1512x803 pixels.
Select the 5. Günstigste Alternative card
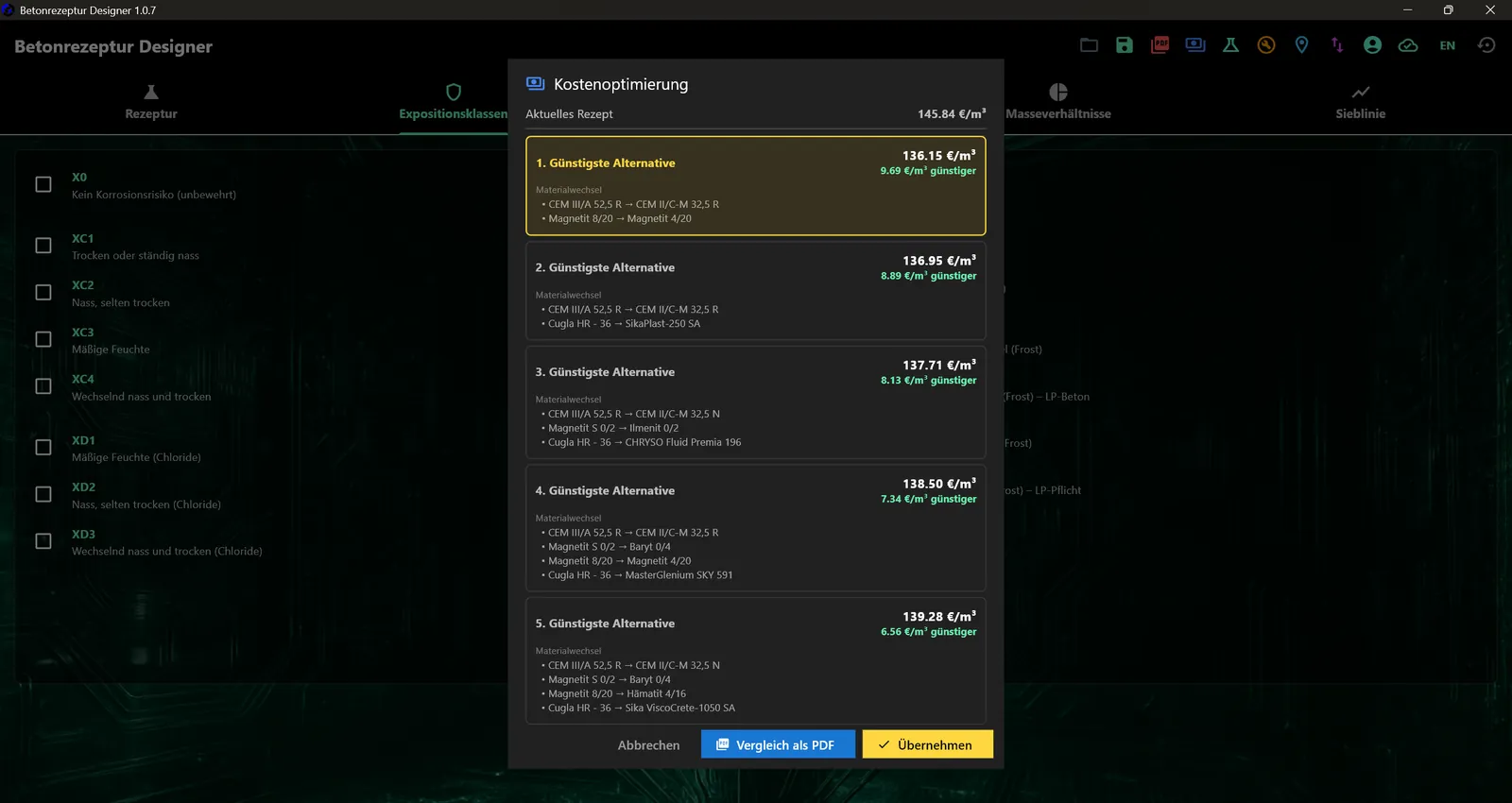point(756,661)
